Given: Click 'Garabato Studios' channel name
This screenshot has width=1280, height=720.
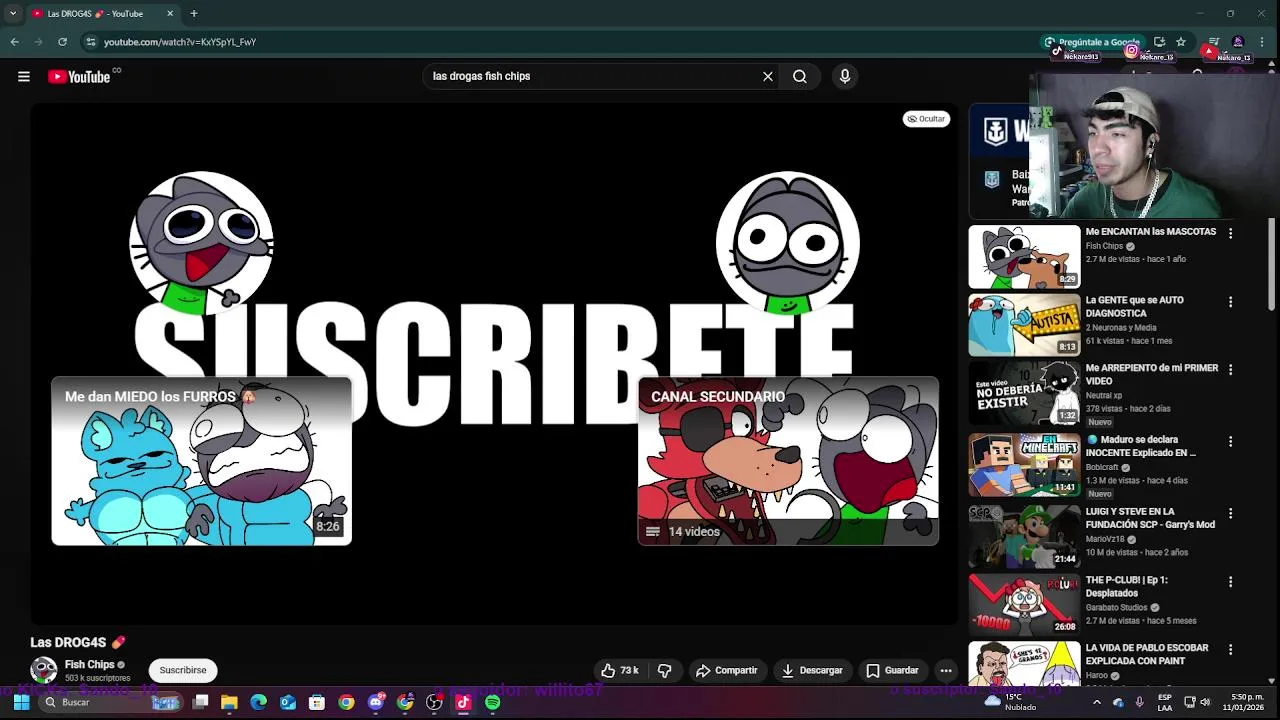Looking at the screenshot, I should click(x=1117, y=607).
